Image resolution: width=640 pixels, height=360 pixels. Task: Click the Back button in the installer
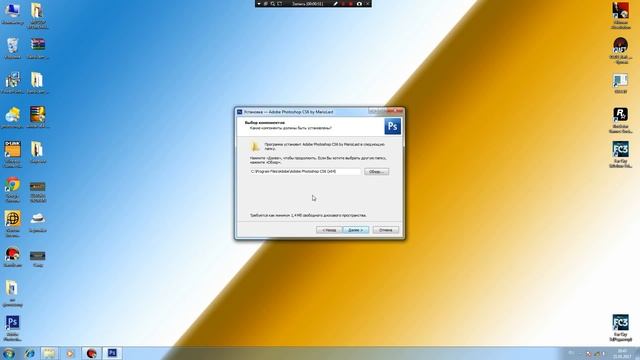click(329, 230)
